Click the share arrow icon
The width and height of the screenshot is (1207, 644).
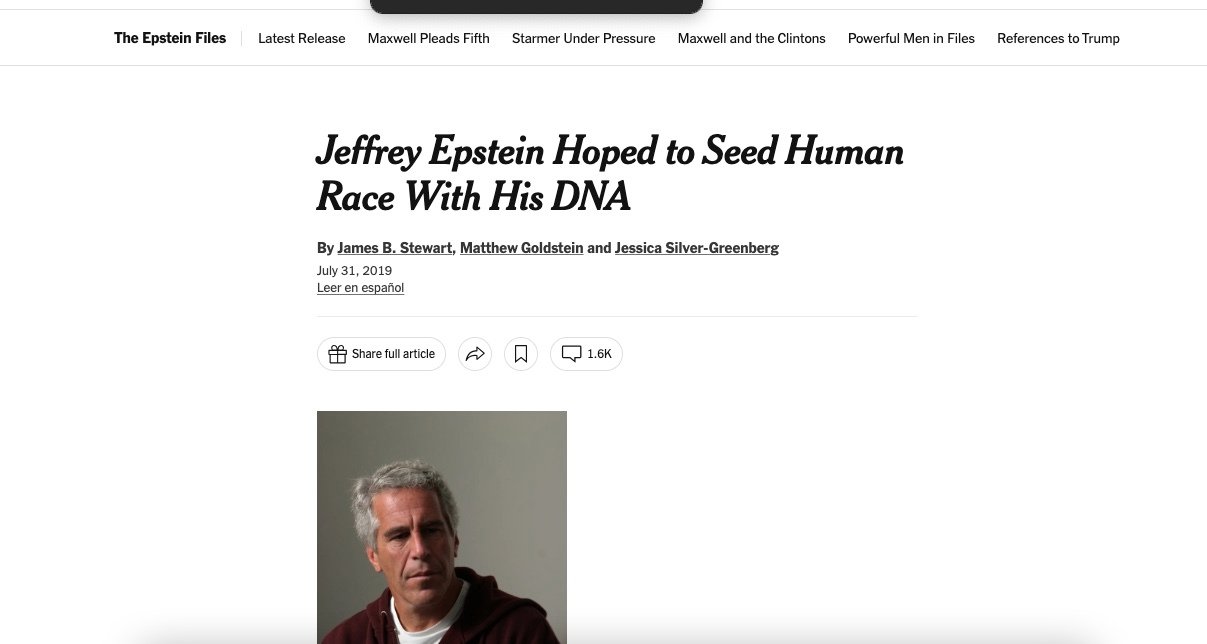pyautogui.click(x=475, y=354)
